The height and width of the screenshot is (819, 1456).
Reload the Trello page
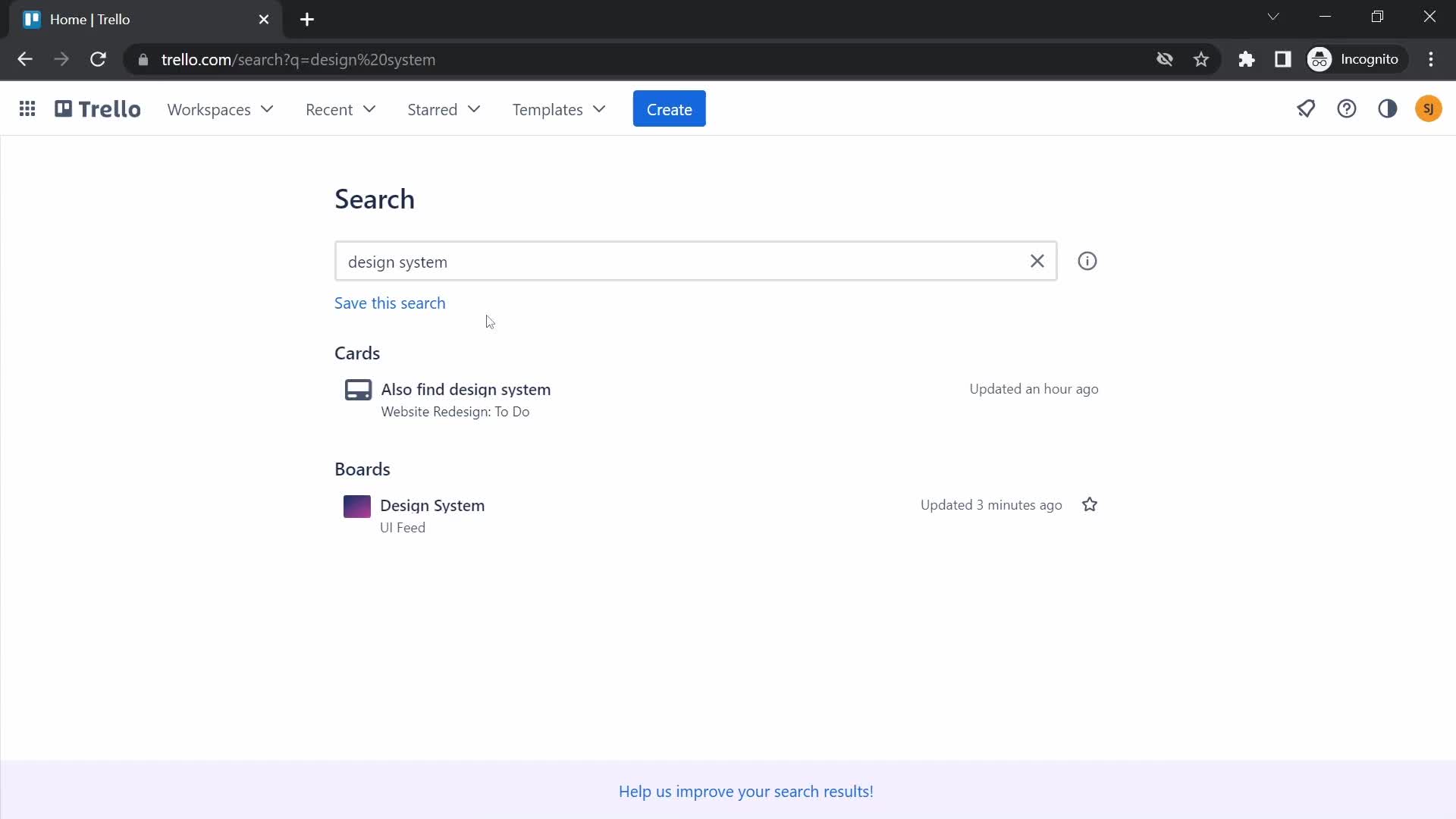click(98, 59)
